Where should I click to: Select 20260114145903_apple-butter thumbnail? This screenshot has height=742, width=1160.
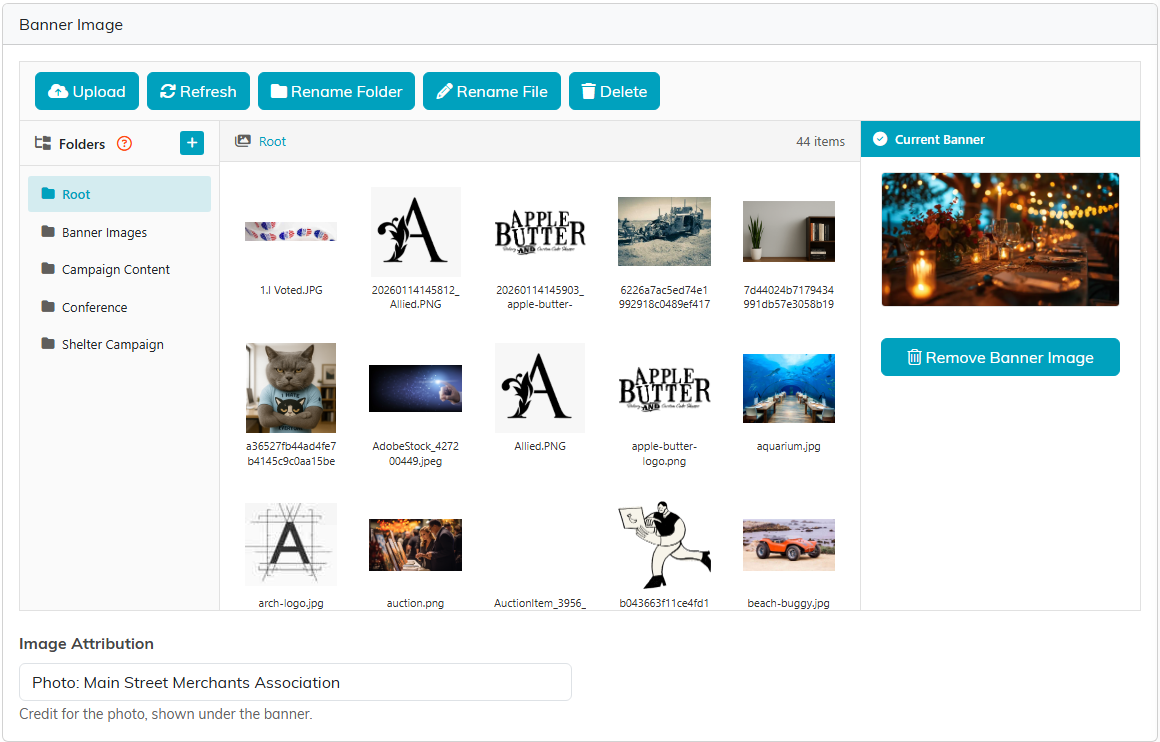540,232
